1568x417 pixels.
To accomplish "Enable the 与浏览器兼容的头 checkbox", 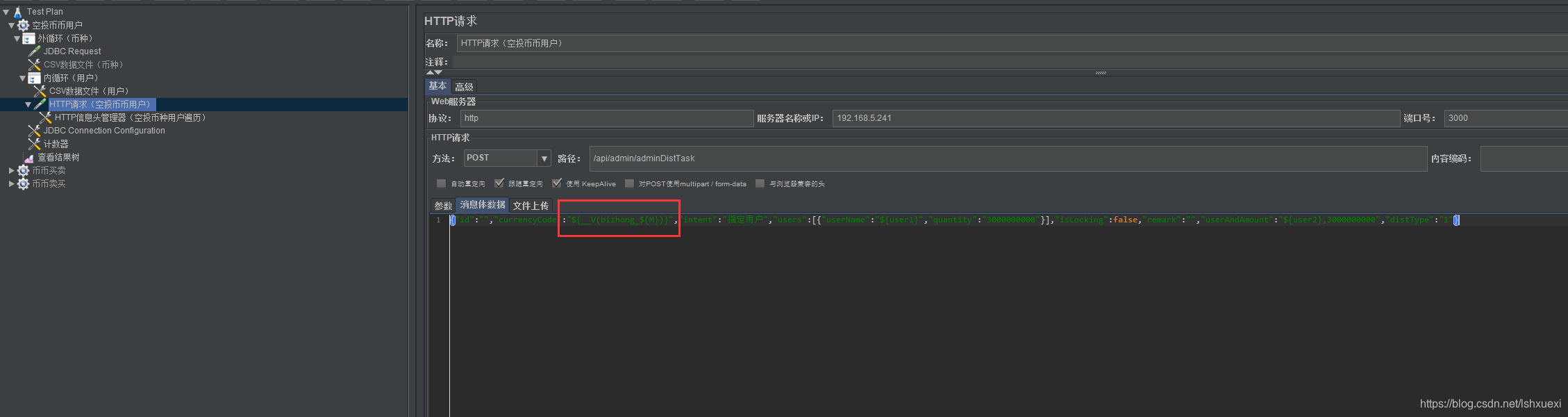I will click(x=760, y=183).
